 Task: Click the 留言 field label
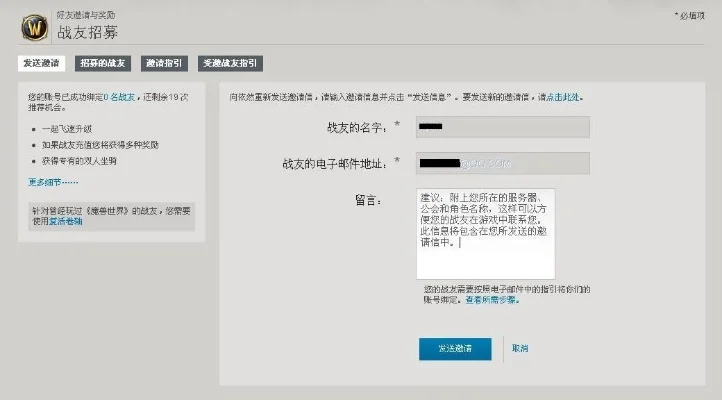[x=368, y=200]
